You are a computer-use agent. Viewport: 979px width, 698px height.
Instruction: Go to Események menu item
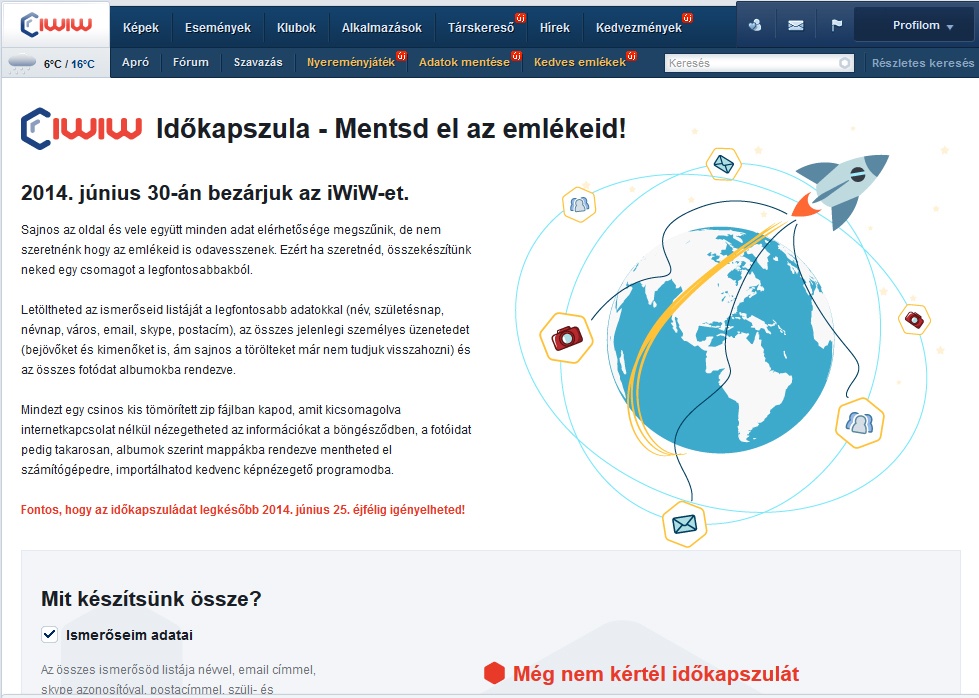click(218, 27)
